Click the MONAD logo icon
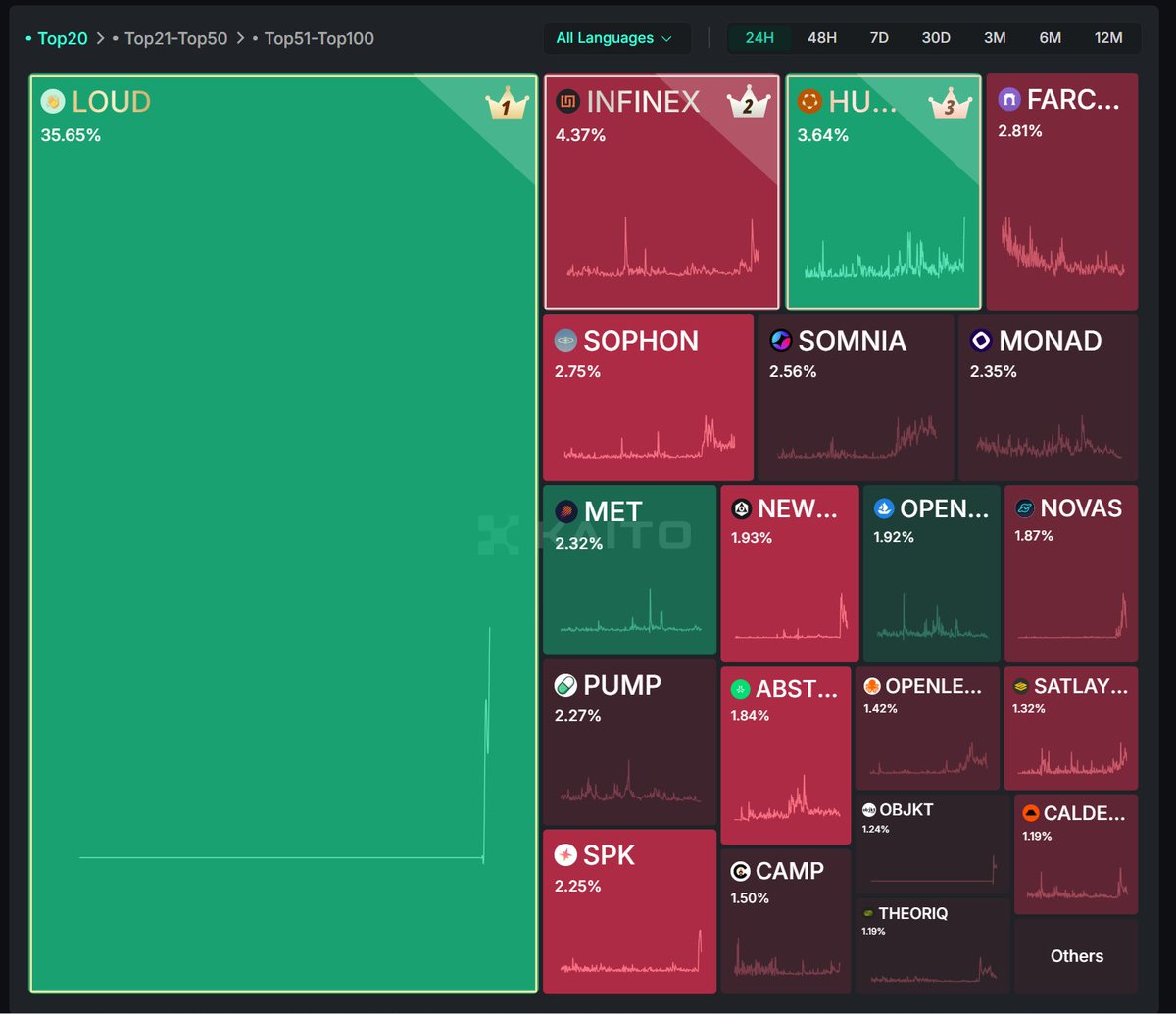The width and height of the screenshot is (1176, 1014). click(x=981, y=340)
